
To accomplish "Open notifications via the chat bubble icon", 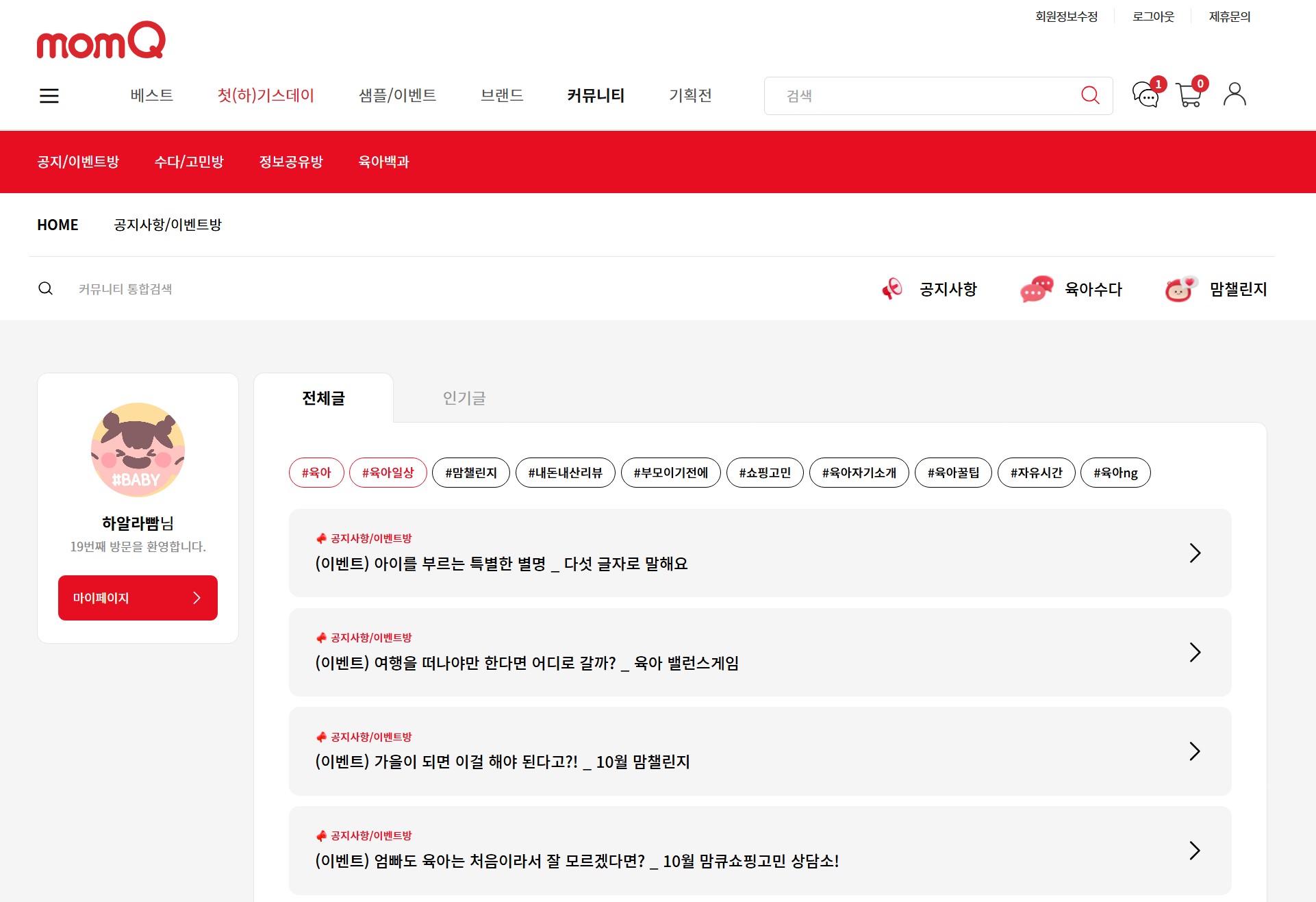I will point(1145,97).
